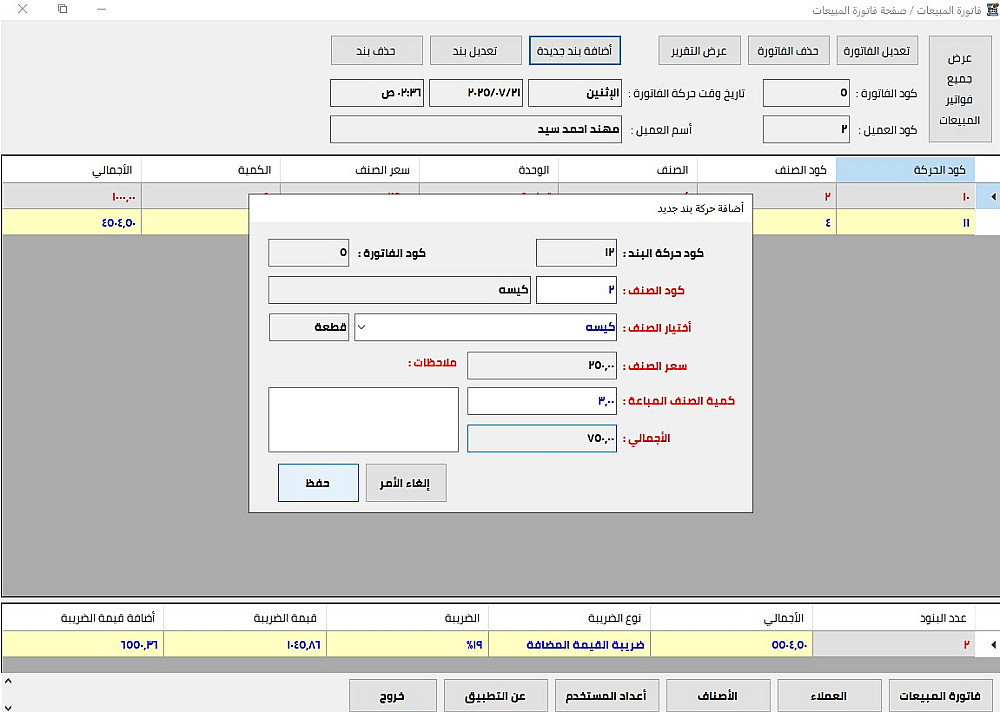Click the application icon in title bar
Image resolution: width=1000 pixels, height=712 pixels.
pos(992,10)
